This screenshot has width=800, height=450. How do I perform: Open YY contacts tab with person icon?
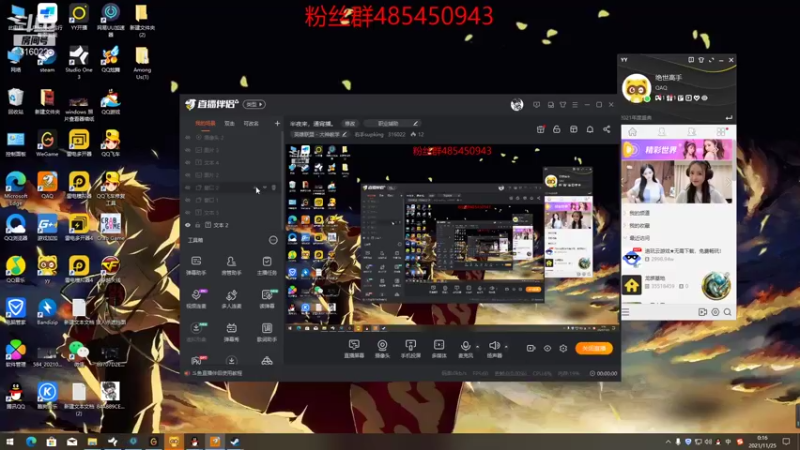[662, 132]
